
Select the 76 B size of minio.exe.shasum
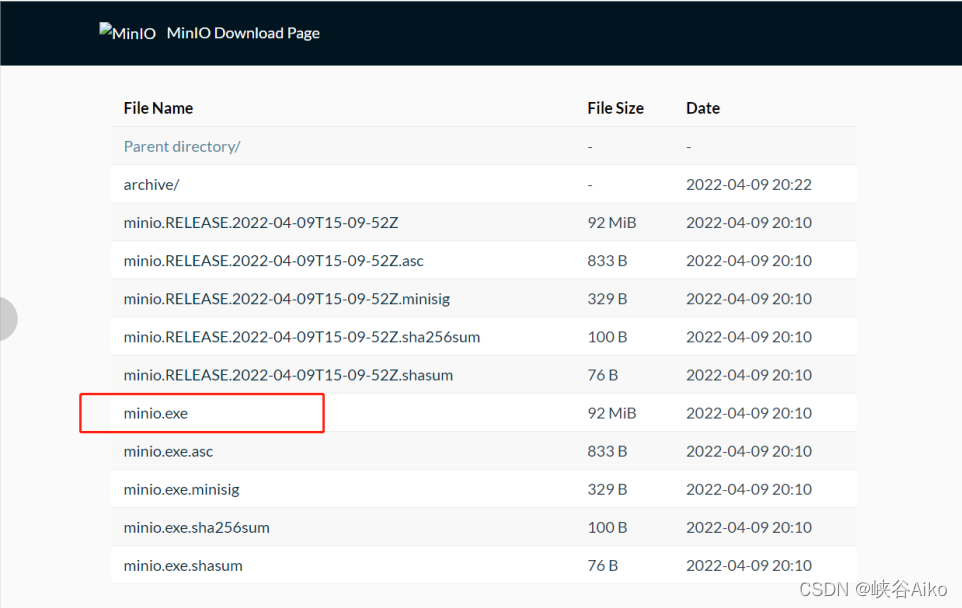click(602, 566)
